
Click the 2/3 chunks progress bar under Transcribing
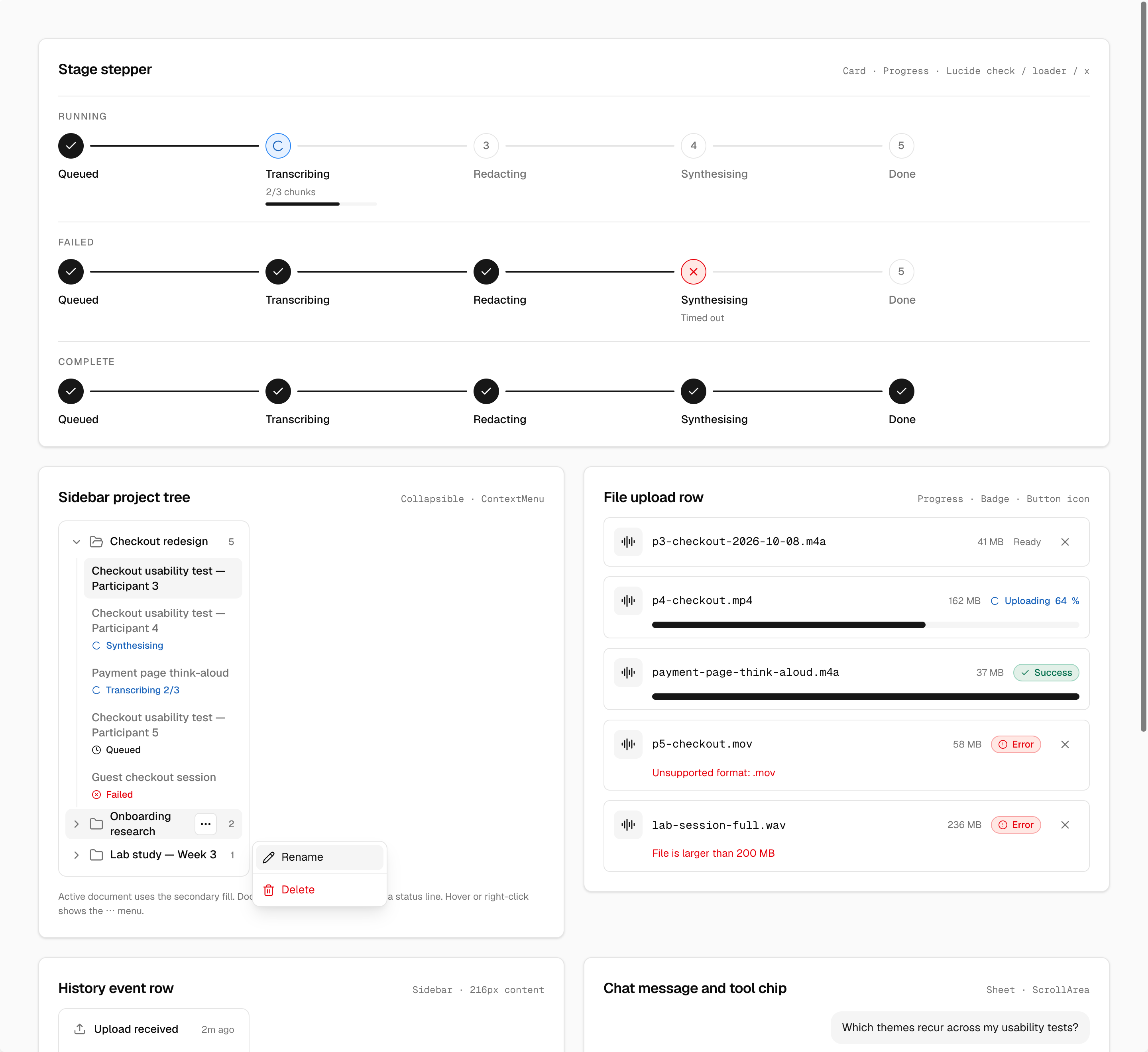[320, 204]
